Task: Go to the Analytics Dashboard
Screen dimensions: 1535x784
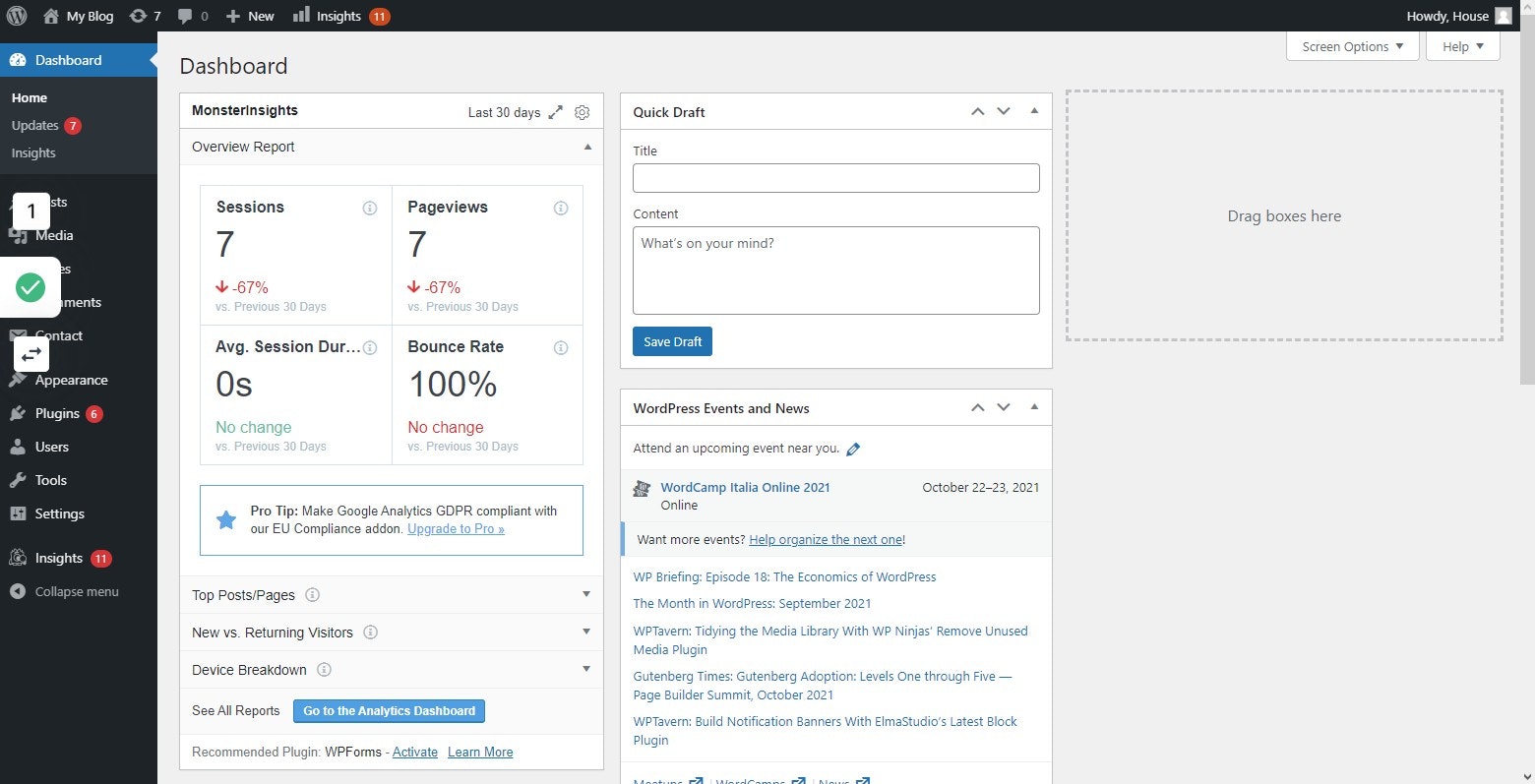Action: point(389,710)
